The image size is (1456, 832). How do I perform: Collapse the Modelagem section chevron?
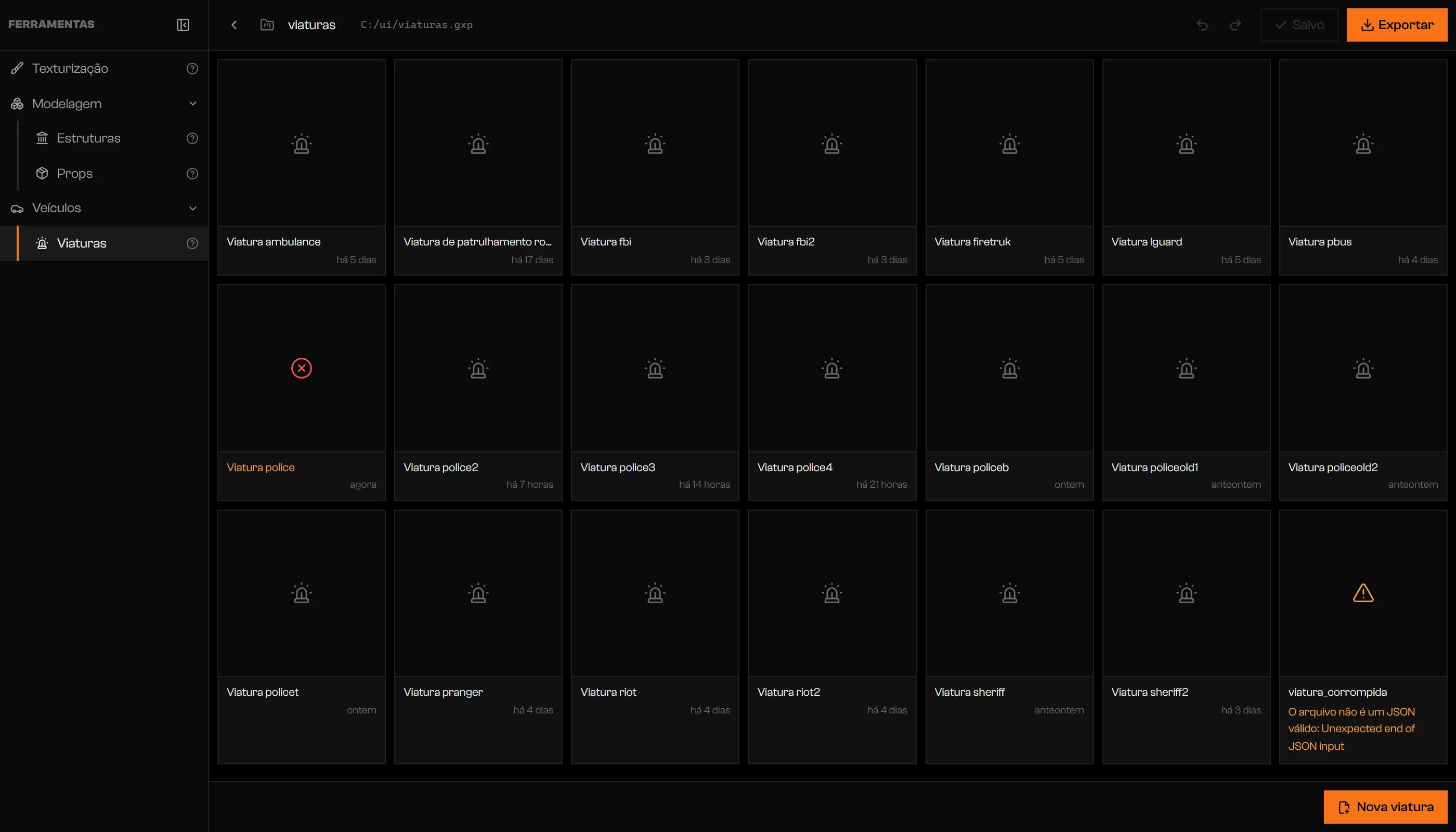(192, 104)
